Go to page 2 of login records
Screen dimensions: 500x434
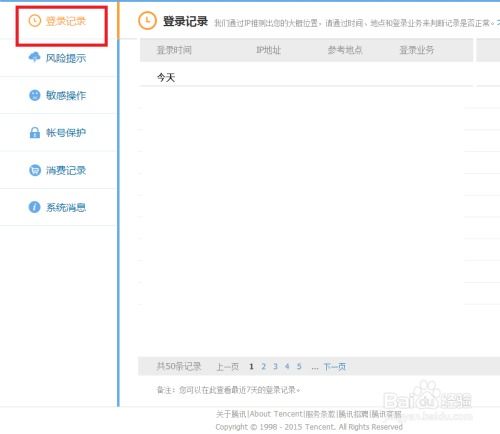263,367
